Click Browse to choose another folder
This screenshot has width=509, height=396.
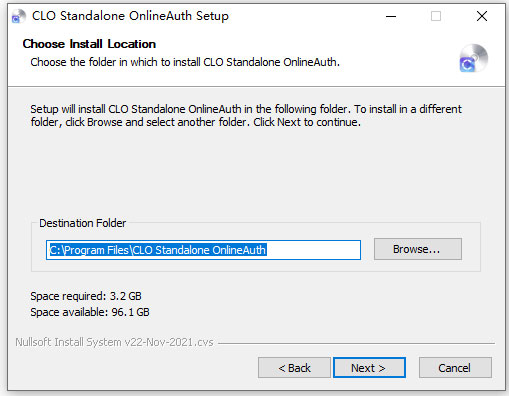click(x=418, y=249)
